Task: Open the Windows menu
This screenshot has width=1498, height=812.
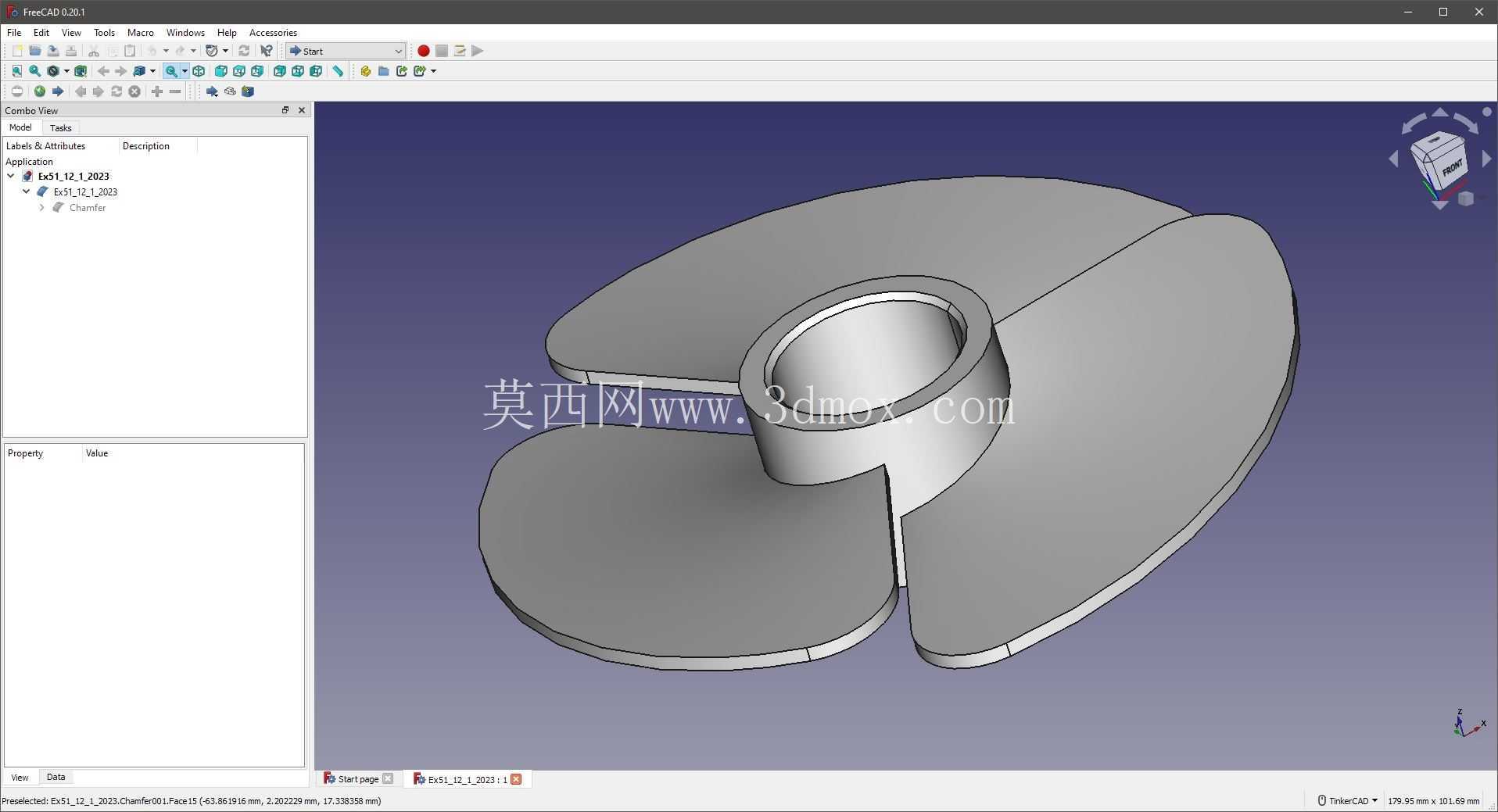Action: (x=185, y=33)
